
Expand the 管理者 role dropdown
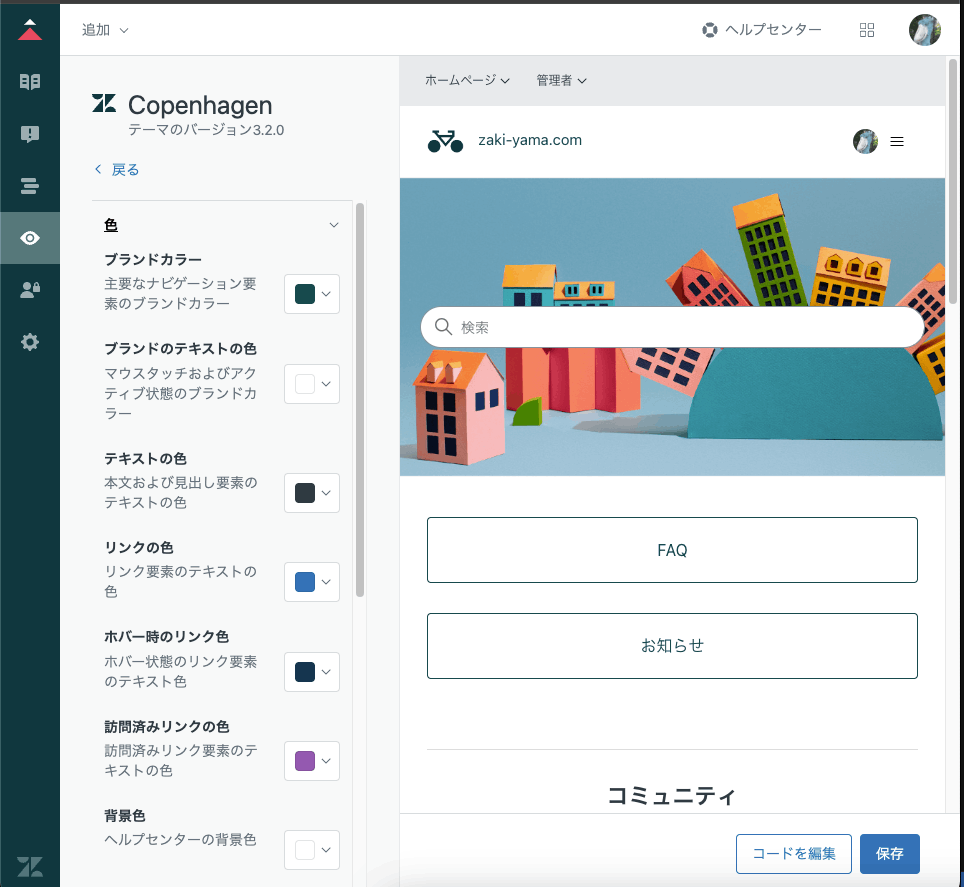tap(561, 80)
